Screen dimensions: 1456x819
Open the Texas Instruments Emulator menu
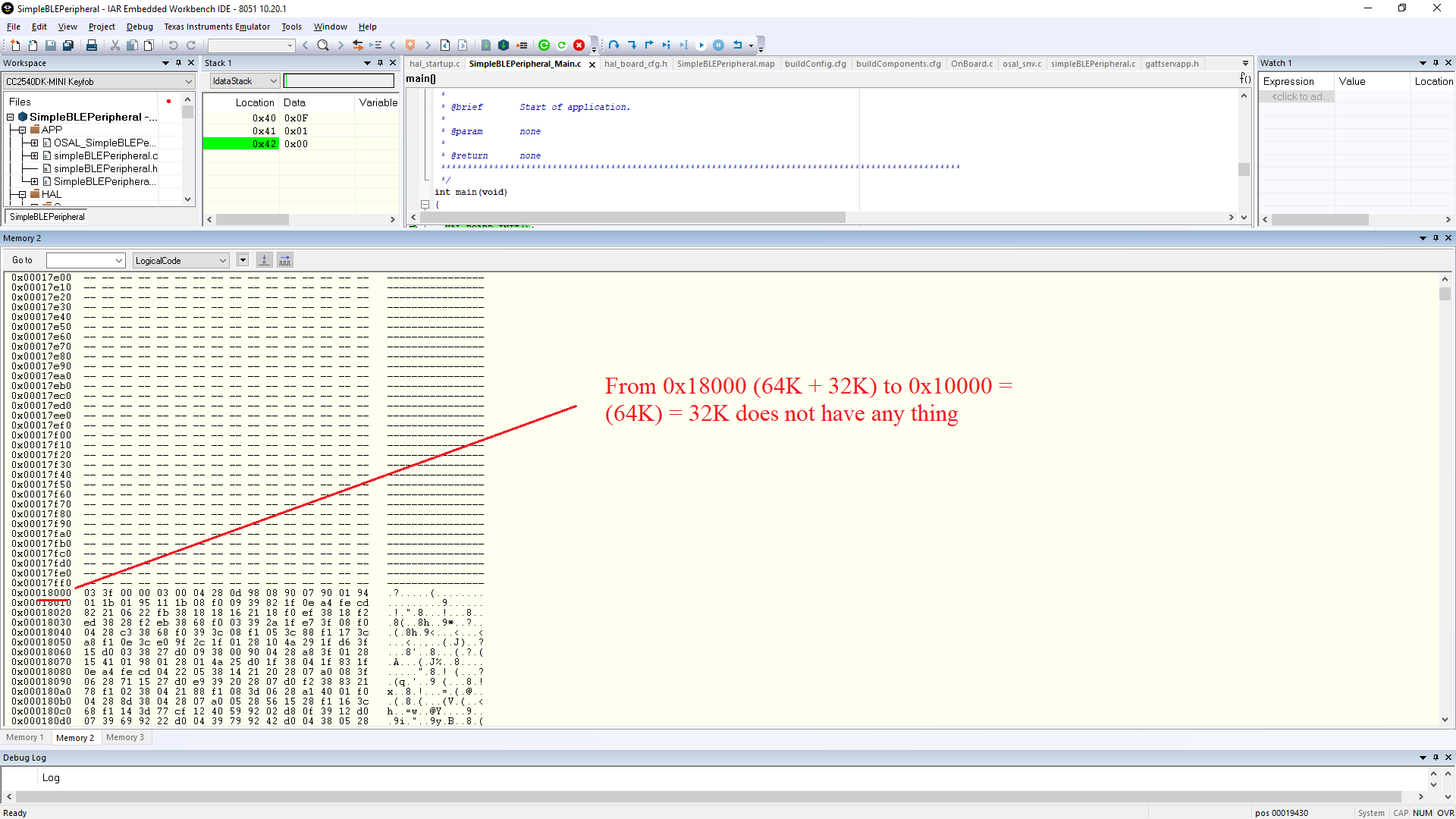[217, 27]
